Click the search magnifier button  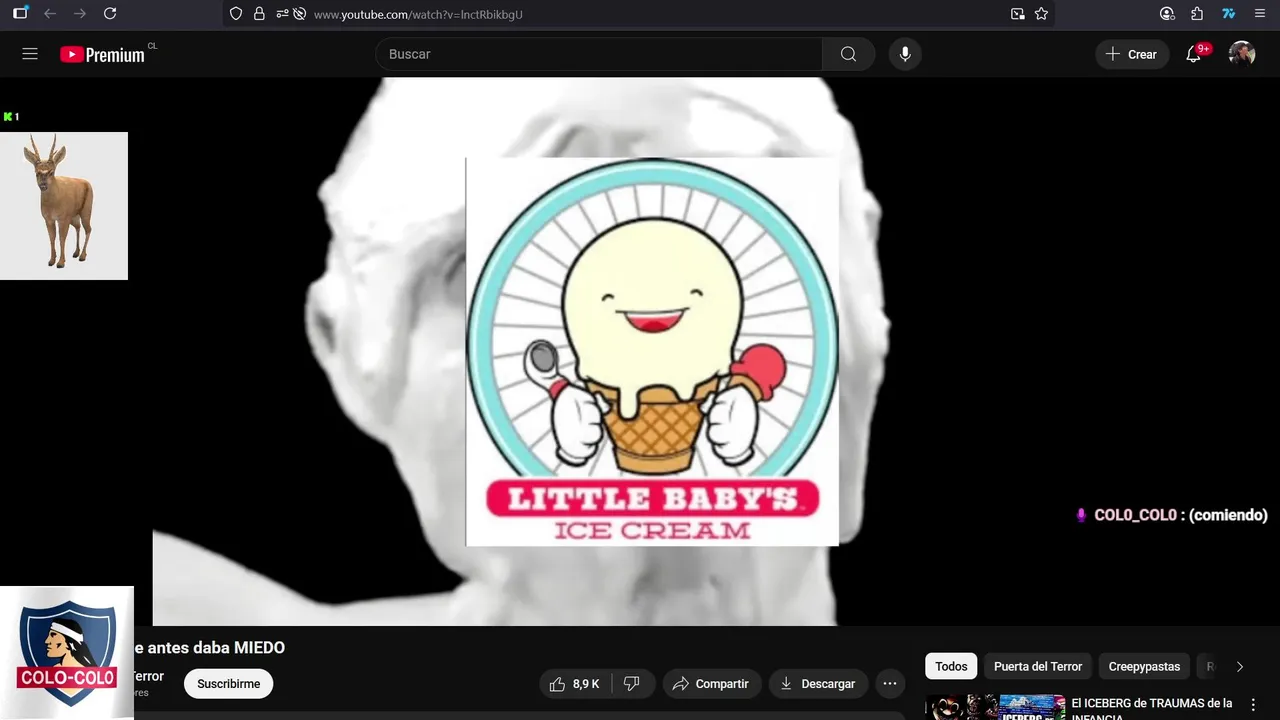point(848,54)
